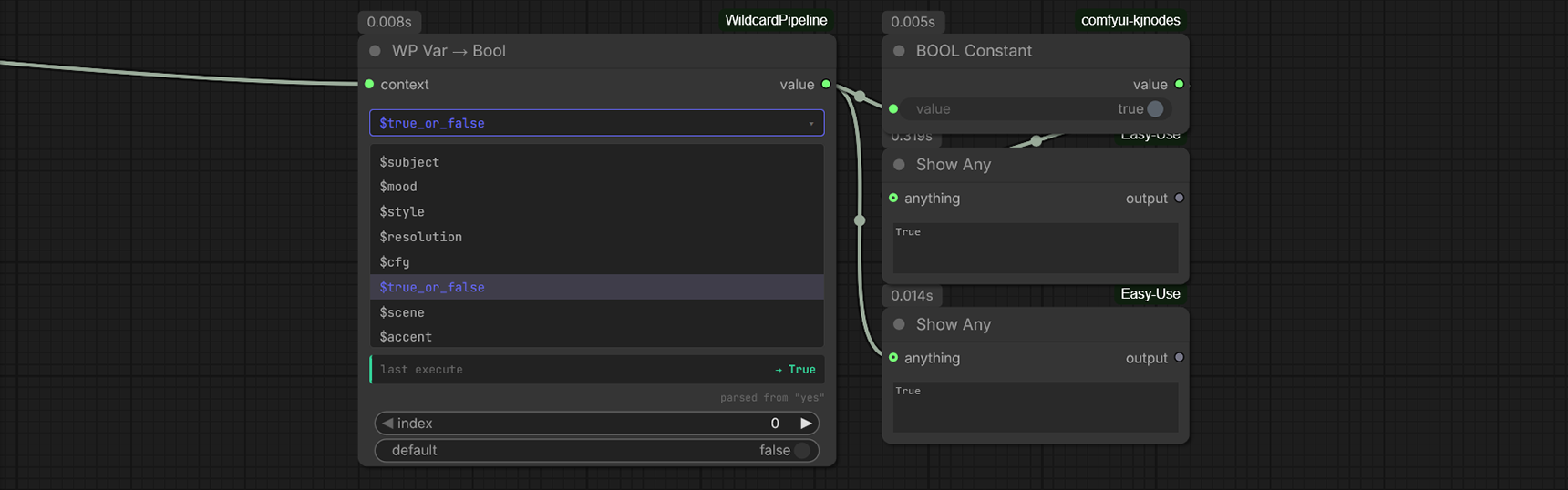Image resolution: width=1568 pixels, height=490 pixels.
Task: Select $style from the list
Action: tap(597, 211)
